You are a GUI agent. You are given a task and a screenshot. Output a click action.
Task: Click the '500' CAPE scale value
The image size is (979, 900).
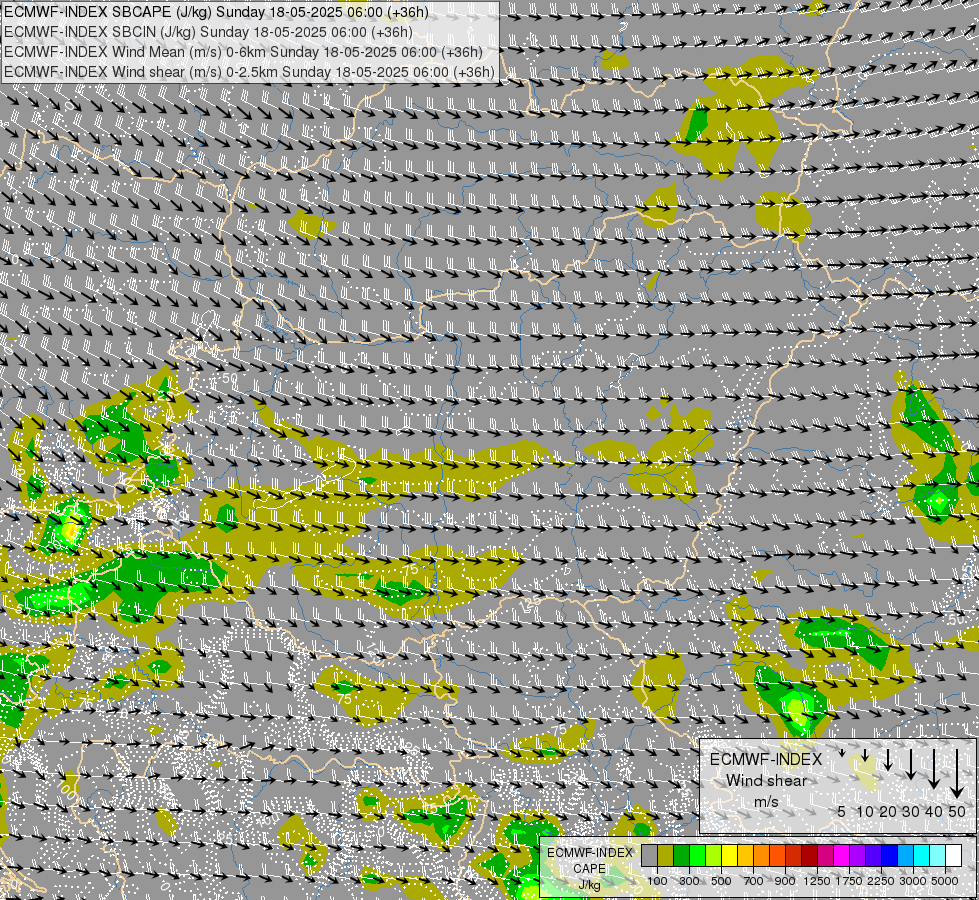[721, 881]
